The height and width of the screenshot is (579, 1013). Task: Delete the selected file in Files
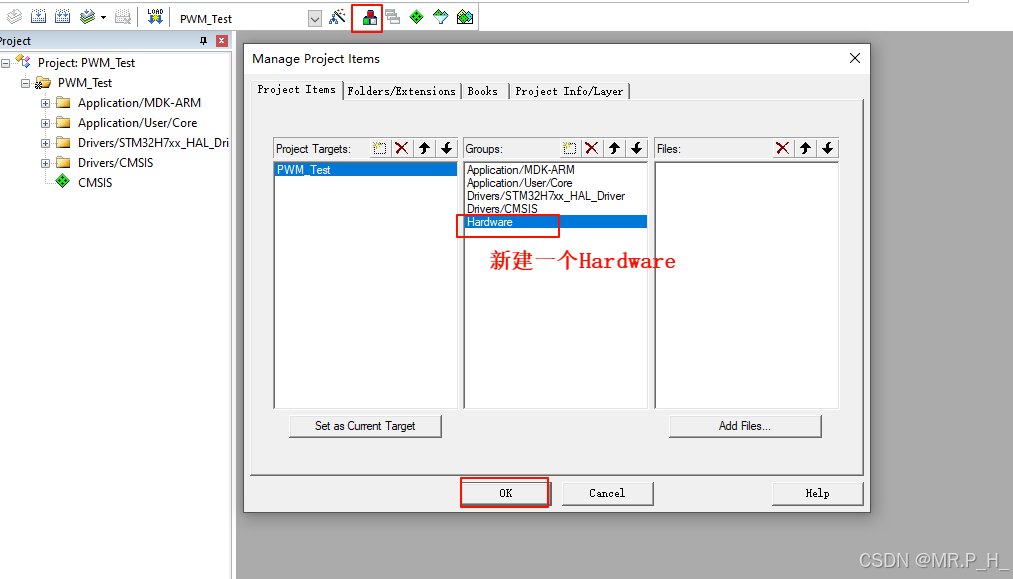pyautogui.click(x=782, y=149)
